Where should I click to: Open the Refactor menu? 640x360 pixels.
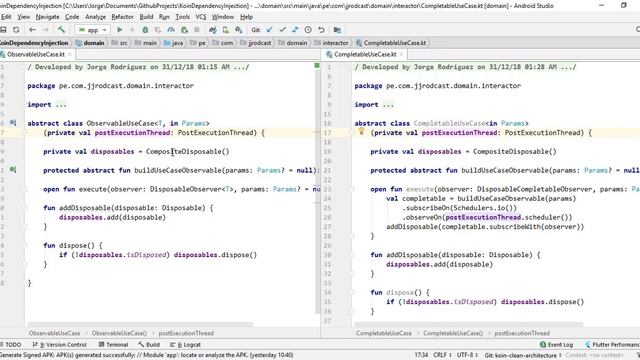pos(122,17)
